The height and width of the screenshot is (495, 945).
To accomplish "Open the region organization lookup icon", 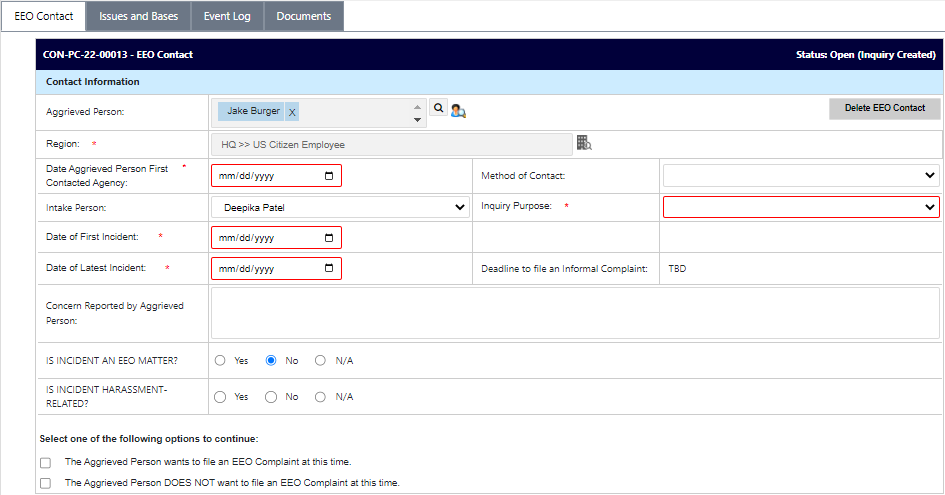I will pos(584,143).
